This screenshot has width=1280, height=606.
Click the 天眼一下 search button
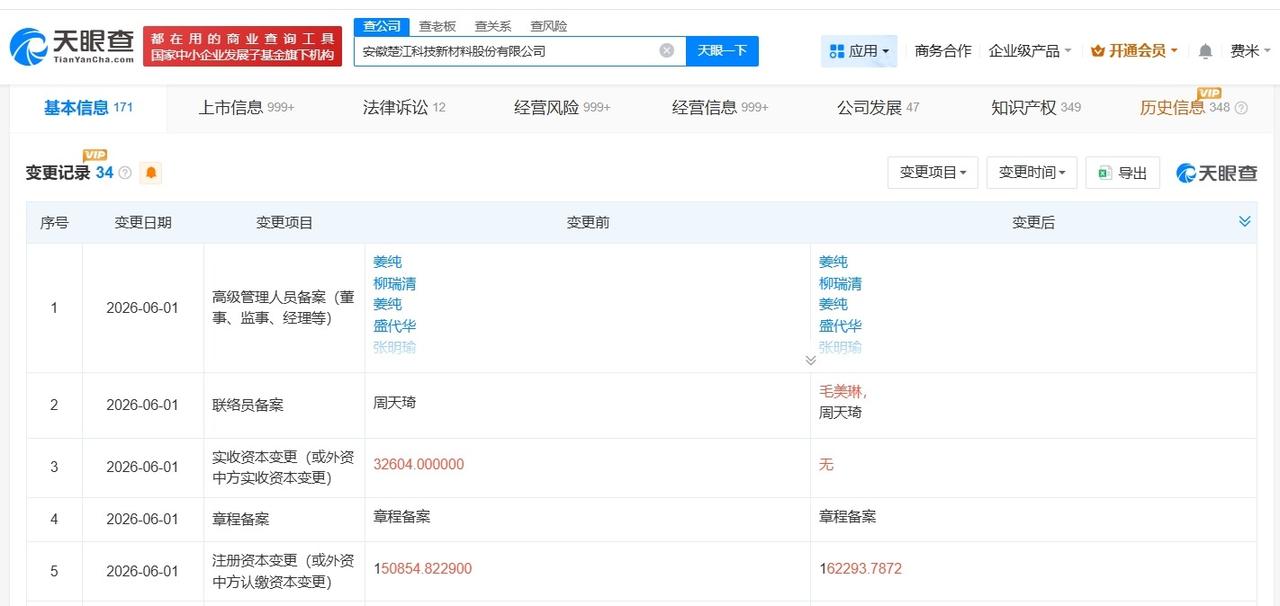tap(722, 51)
